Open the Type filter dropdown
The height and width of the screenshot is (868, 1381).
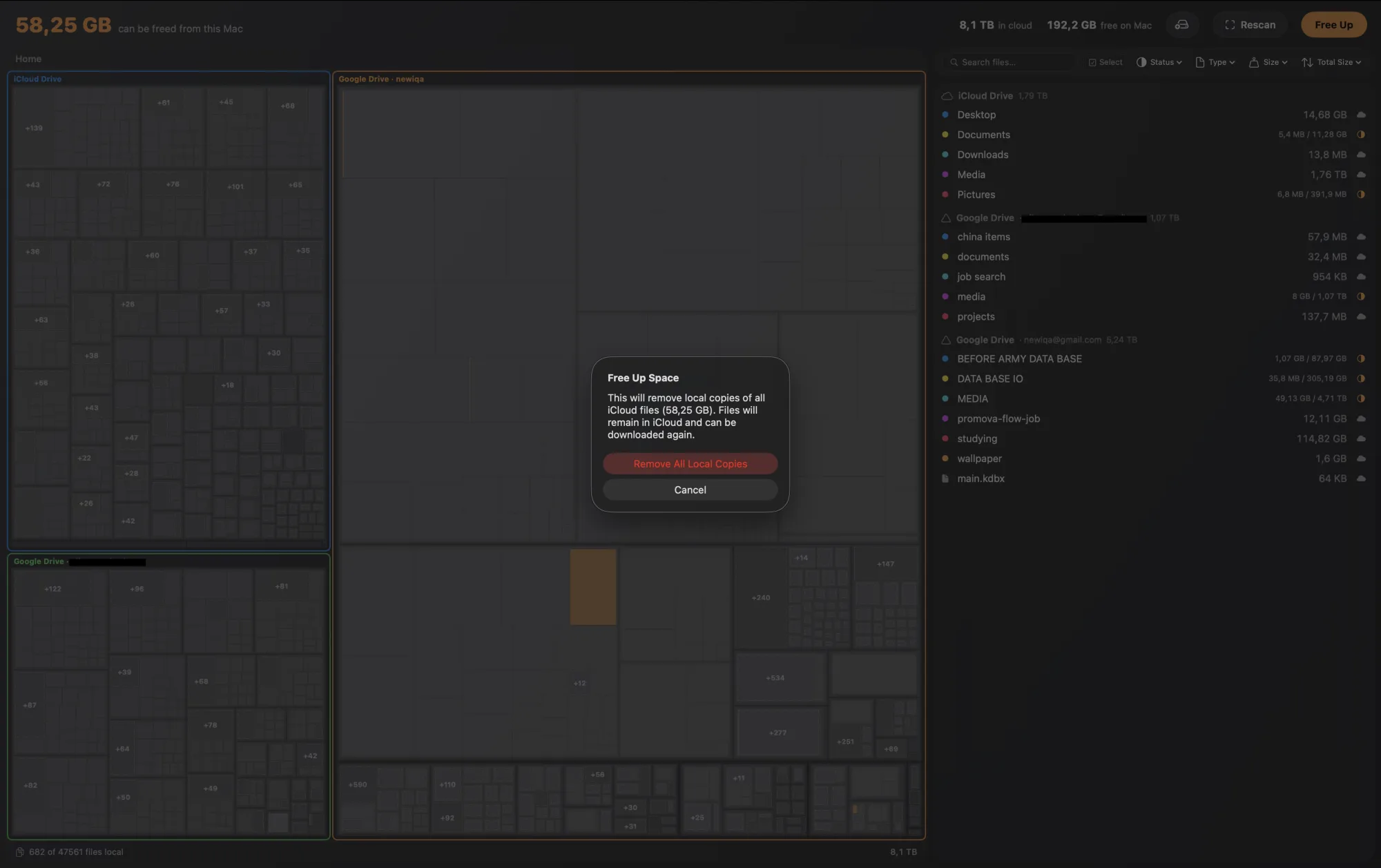(1215, 62)
